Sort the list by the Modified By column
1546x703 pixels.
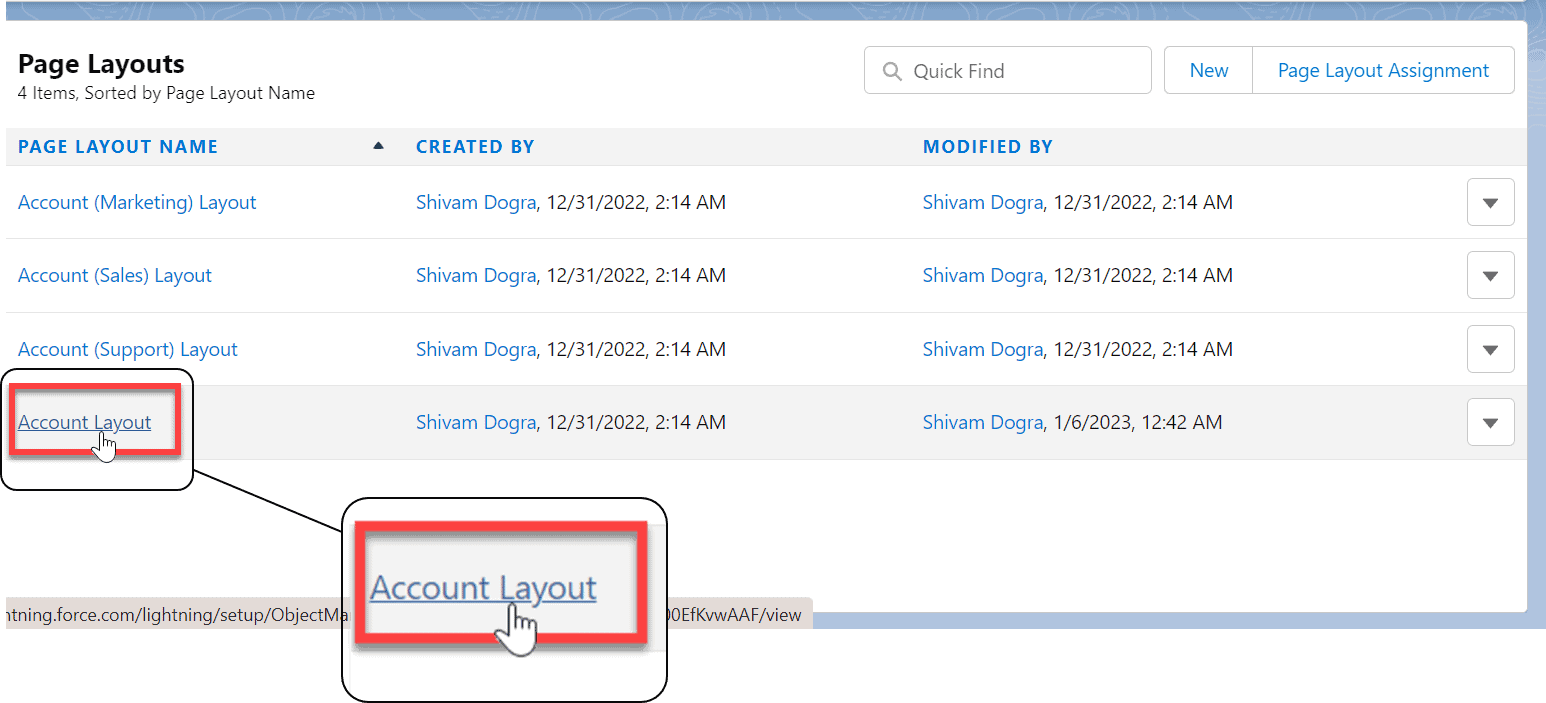[x=988, y=145]
